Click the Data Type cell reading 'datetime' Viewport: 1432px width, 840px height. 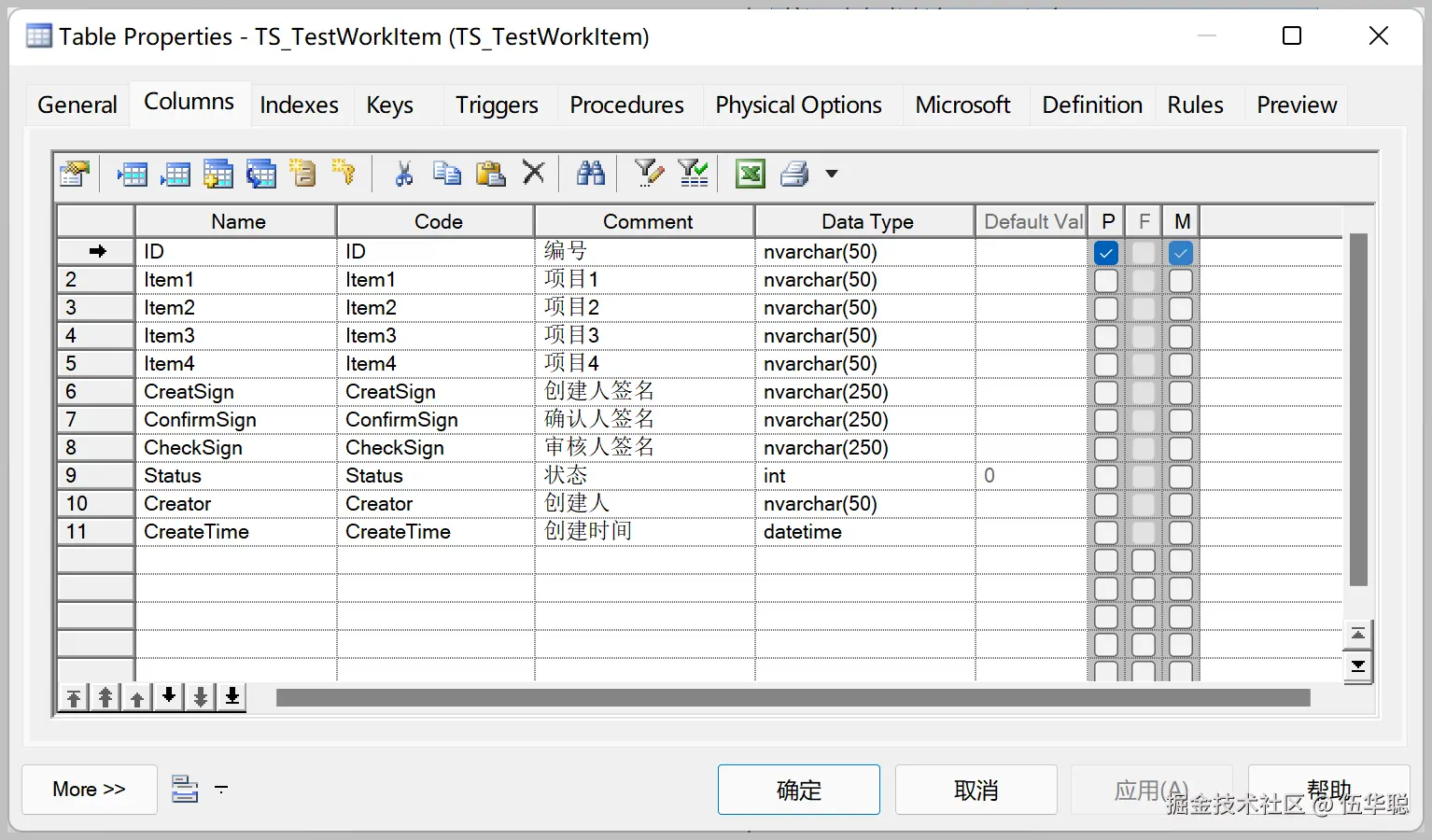click(x=864, y=531)
